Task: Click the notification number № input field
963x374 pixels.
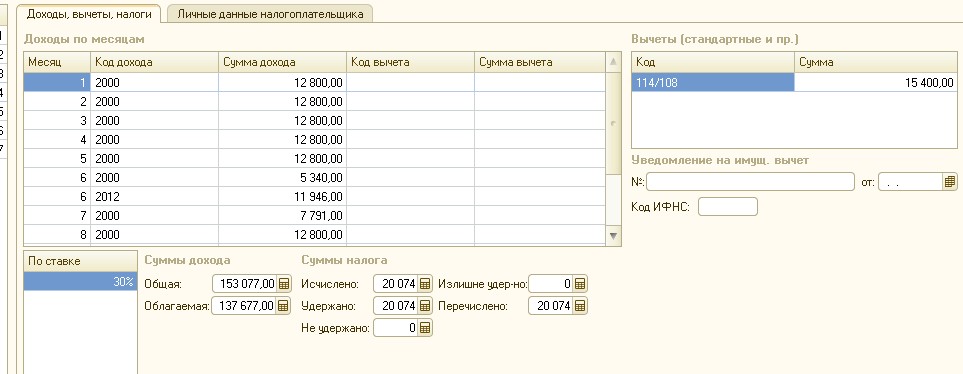Action: [x=750, y=182]
